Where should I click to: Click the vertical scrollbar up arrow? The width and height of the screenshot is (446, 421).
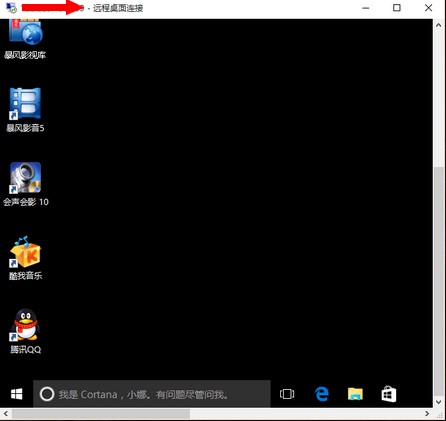(439, 25)
